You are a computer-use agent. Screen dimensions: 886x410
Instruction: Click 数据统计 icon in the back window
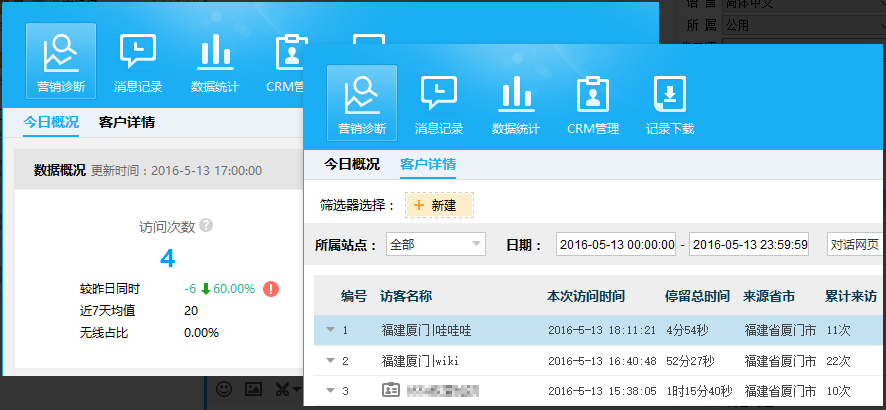point(214,60)
